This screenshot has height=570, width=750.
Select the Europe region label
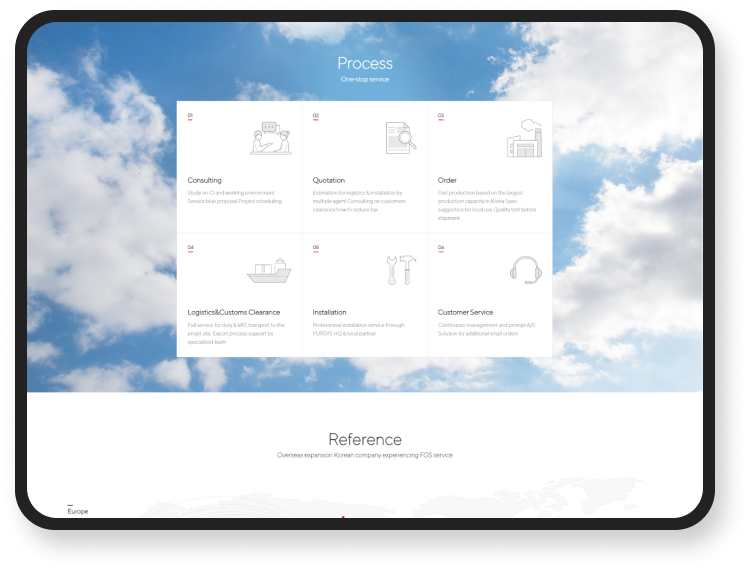point(78,511)
